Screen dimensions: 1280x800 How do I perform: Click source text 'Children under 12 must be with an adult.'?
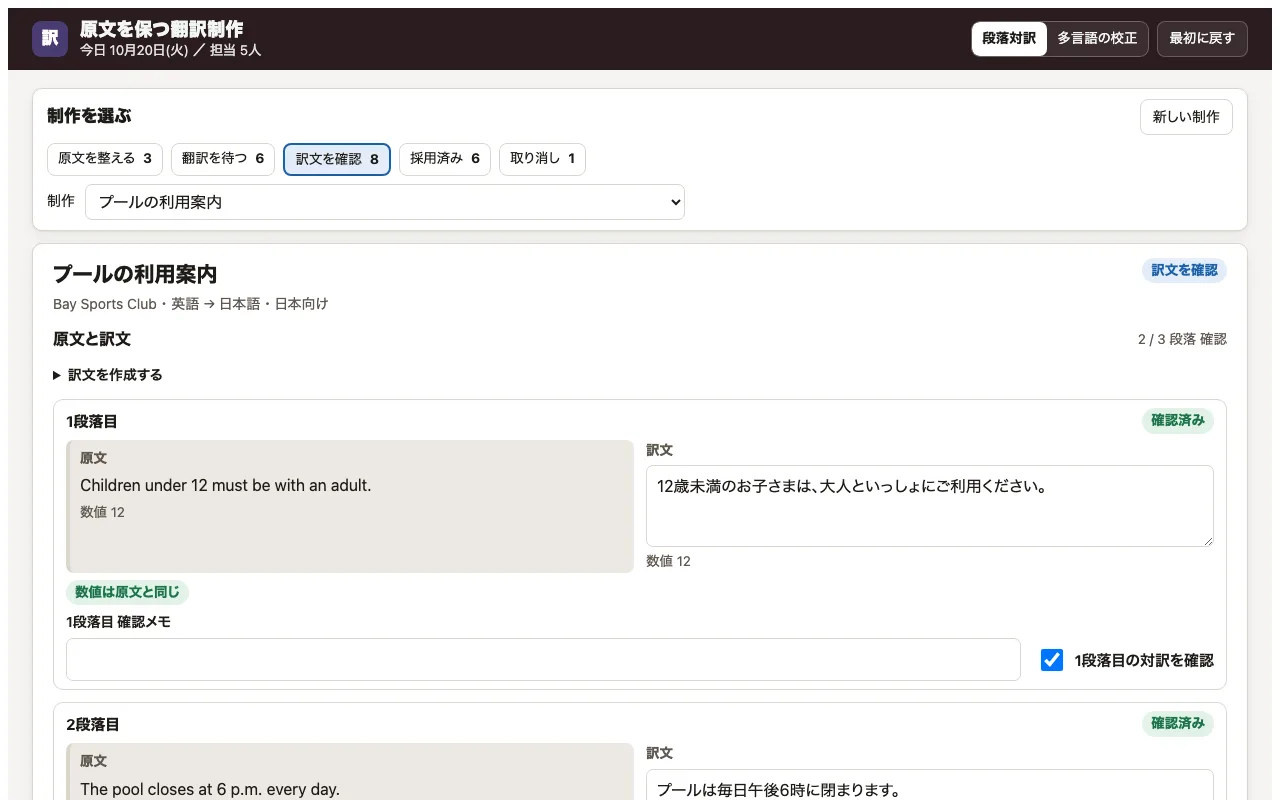(226, 486)
